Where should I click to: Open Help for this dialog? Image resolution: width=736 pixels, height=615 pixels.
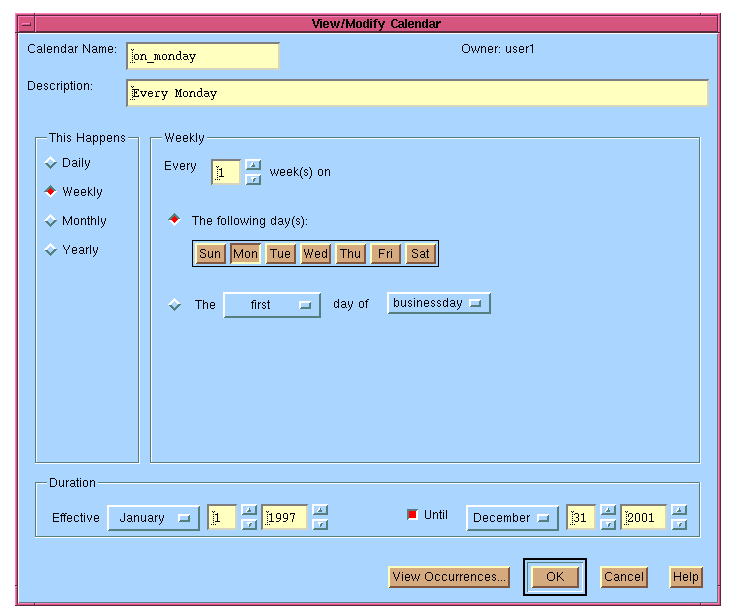[x=686, y=577]
